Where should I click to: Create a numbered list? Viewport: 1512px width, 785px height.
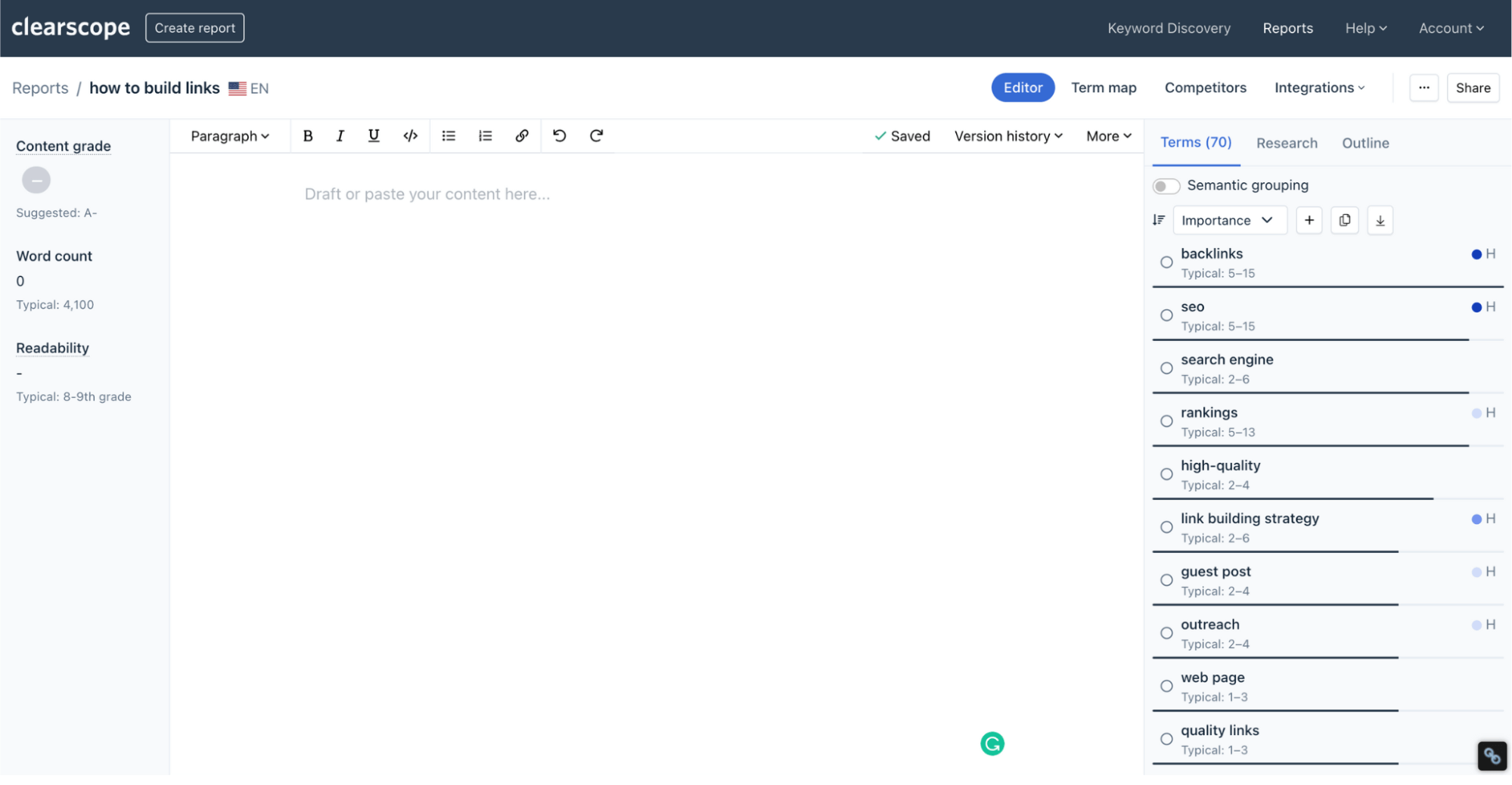486,136
